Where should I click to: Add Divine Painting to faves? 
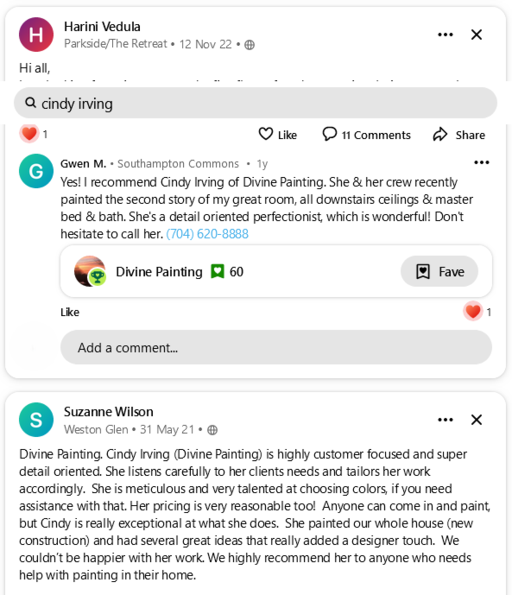(439, 271)
